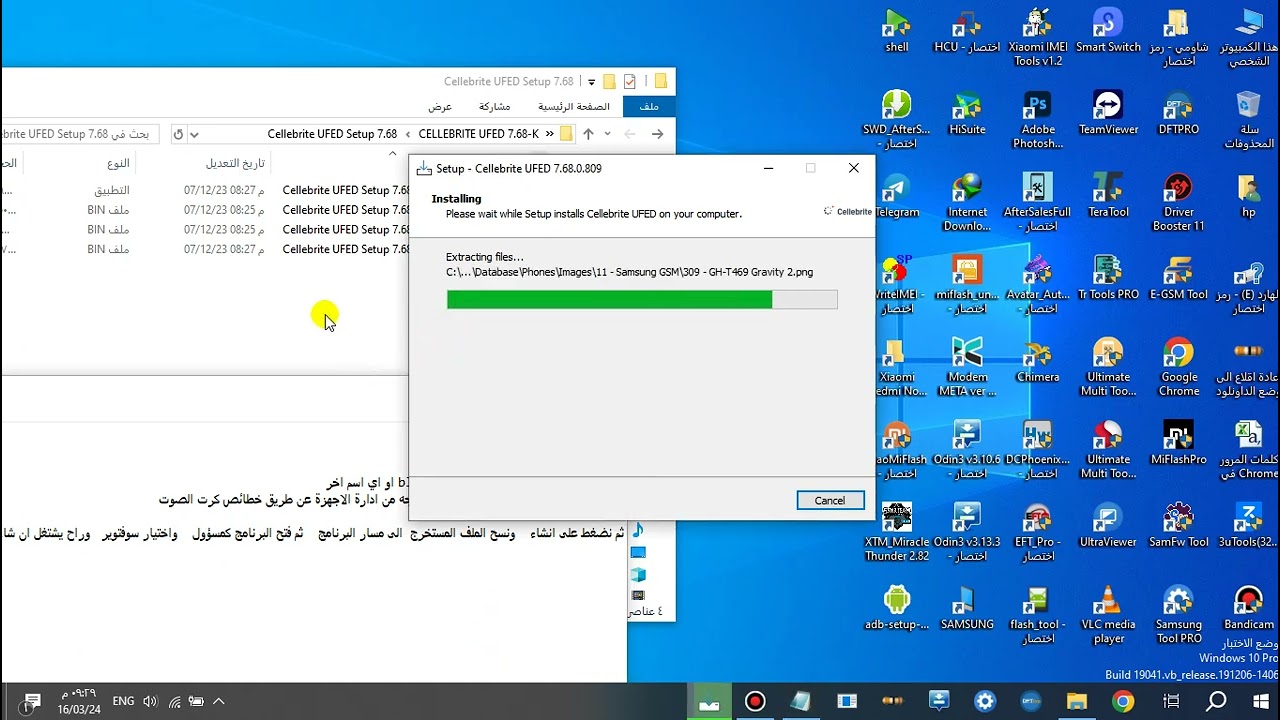Launch HiSuite desktop icon
Screen dimensions: 1280x720
point(967,113)
